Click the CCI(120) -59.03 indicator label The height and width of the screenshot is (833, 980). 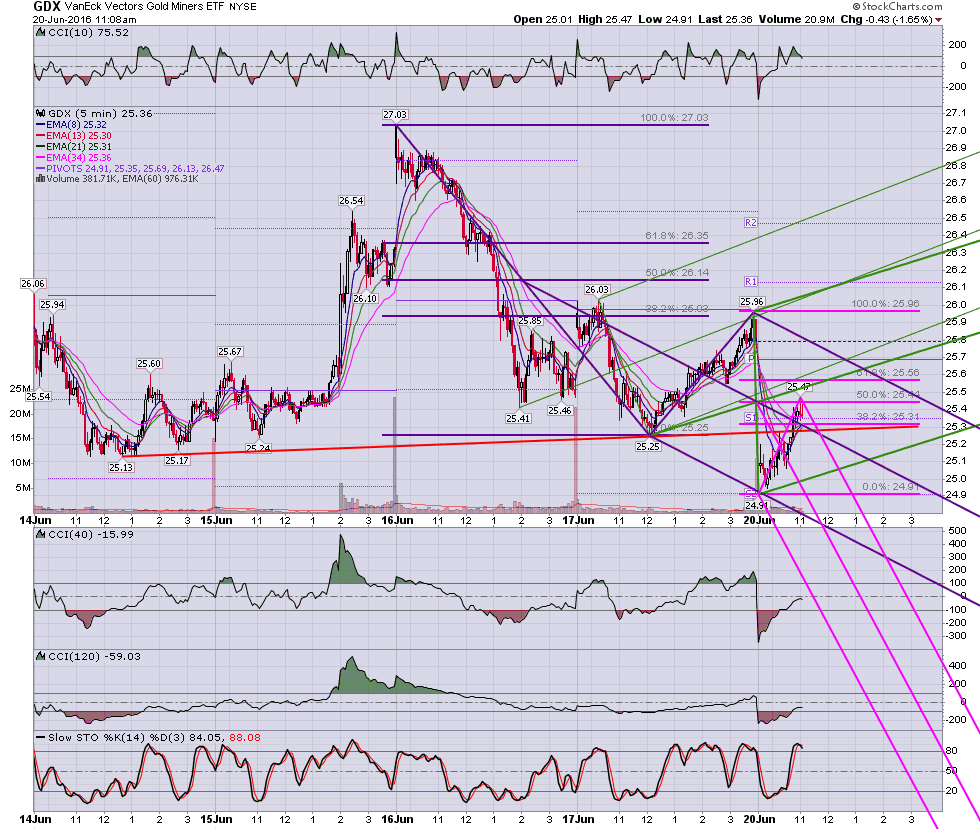click(94, 657)
